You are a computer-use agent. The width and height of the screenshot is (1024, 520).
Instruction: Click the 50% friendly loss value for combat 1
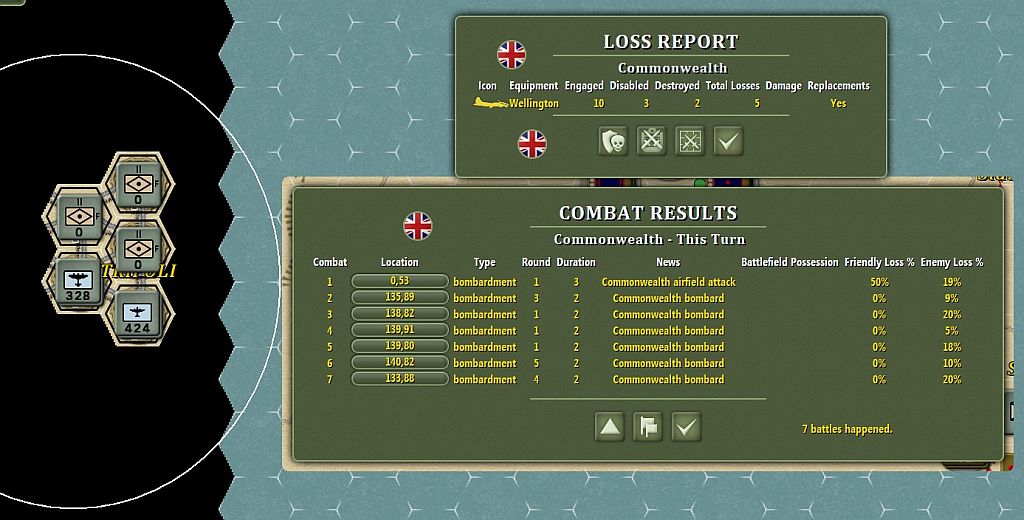click(879, 282)
